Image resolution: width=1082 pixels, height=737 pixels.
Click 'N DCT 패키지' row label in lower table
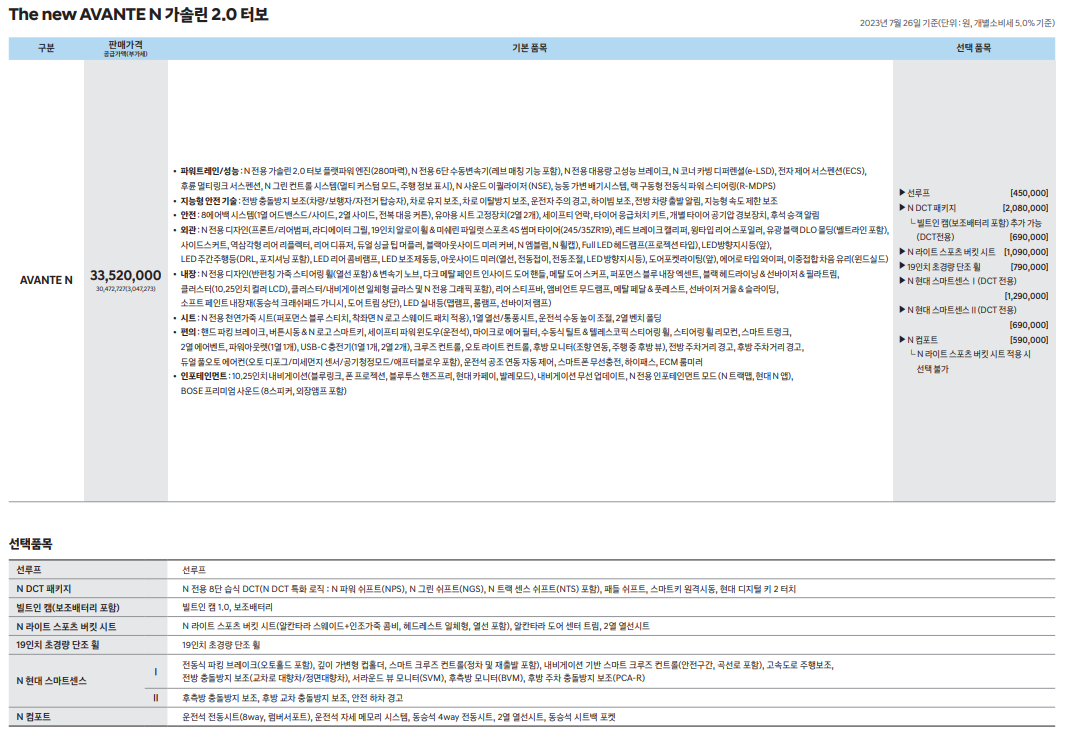(x=43, y=589)
